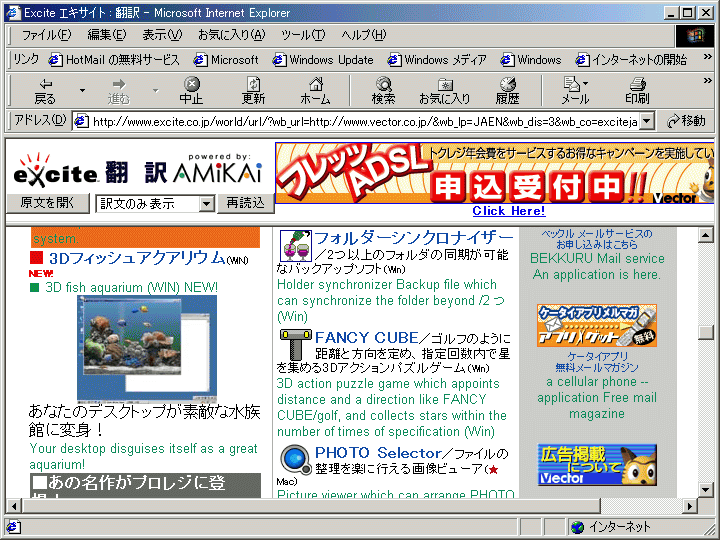Click the vertical scrollbar thumb
This screenshot has height=540, width=720.
pyautogui.click(x=706, y=332)
